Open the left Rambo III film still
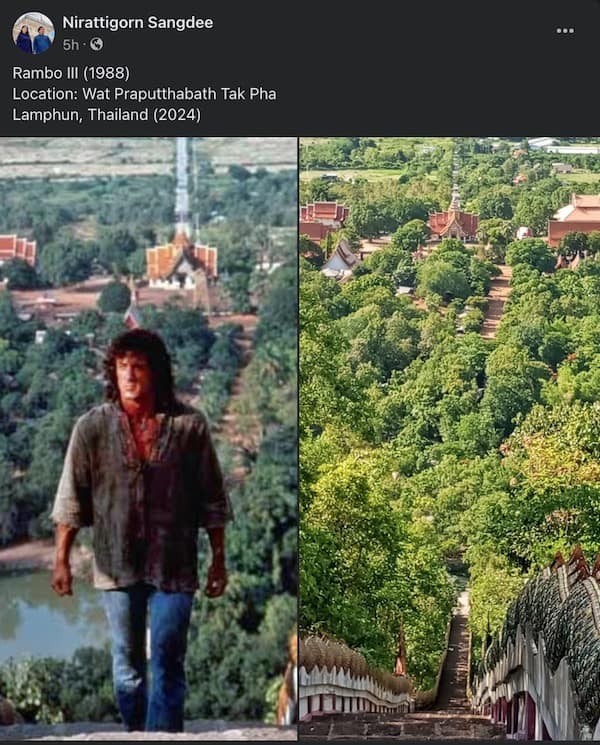Viewport: 600px width, 745px height. coord(149,439)
